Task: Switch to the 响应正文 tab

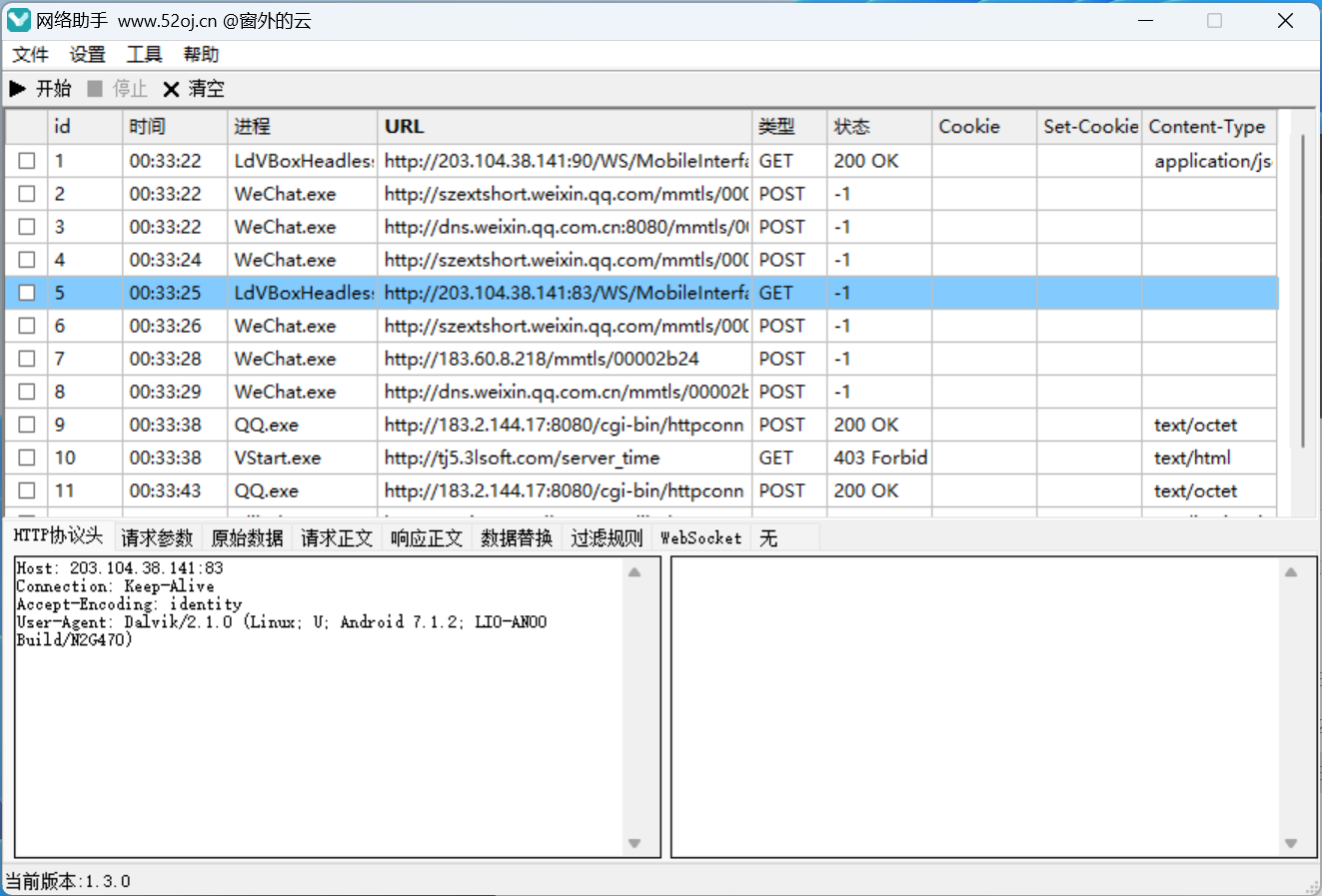Action: click(x=427, y=538)
